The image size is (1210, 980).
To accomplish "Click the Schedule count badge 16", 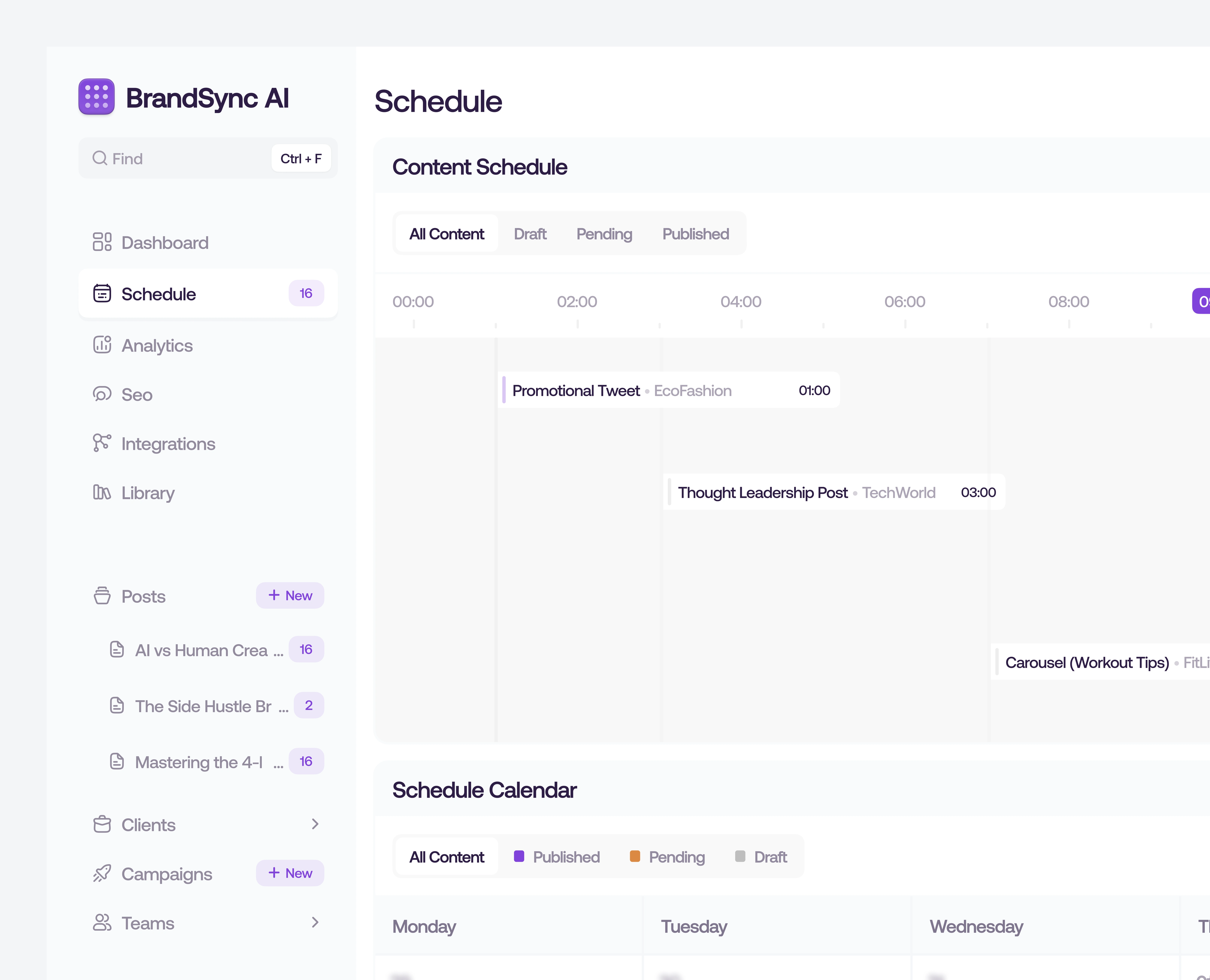I will [306, 294].
